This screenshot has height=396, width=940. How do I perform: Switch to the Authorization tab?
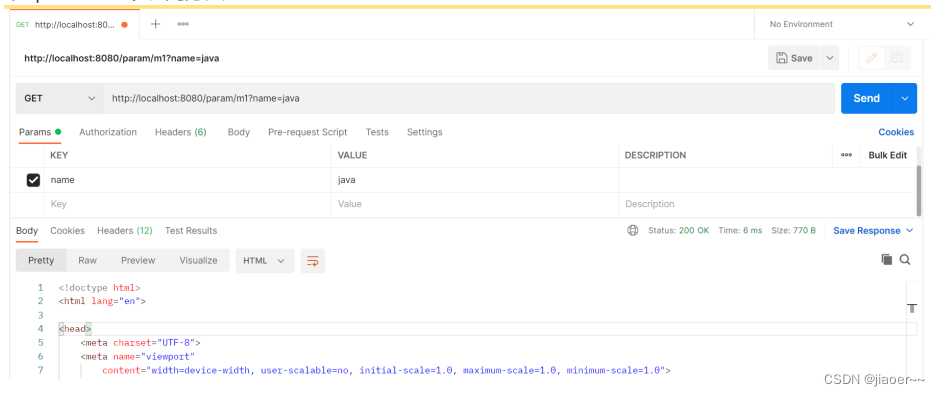(x=108, y=132)
